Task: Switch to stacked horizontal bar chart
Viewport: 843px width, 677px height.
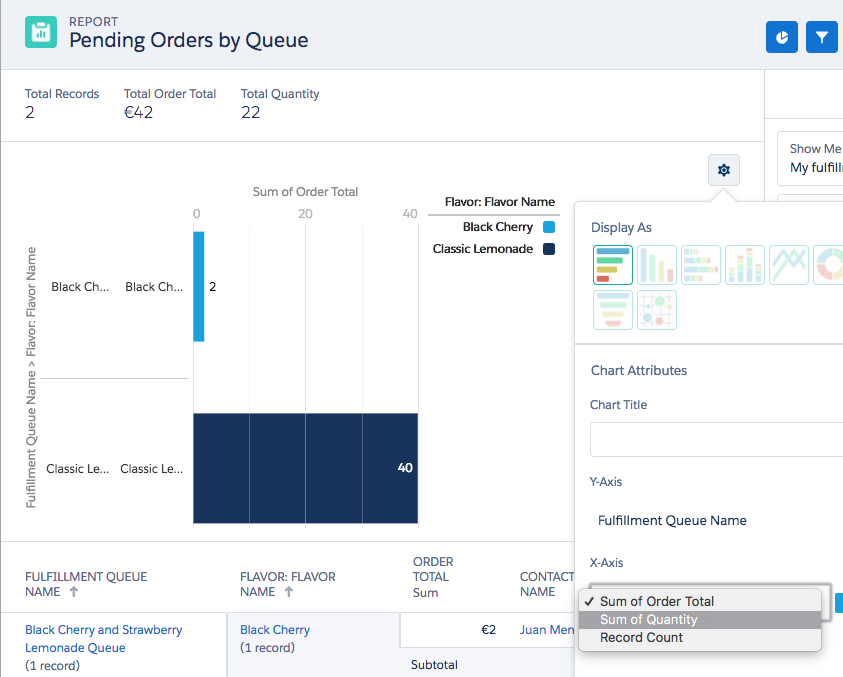Action: click(x=700, y=265)
